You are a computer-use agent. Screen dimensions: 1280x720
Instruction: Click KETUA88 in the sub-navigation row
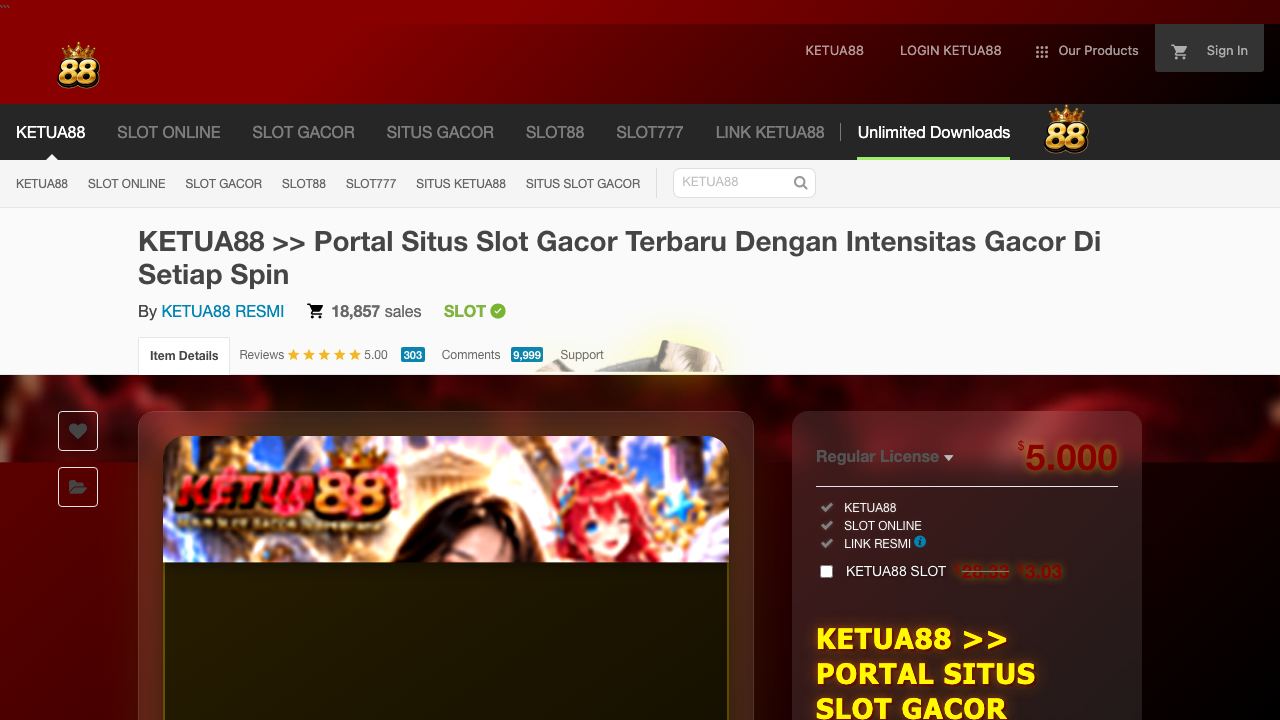pos(42,184)
